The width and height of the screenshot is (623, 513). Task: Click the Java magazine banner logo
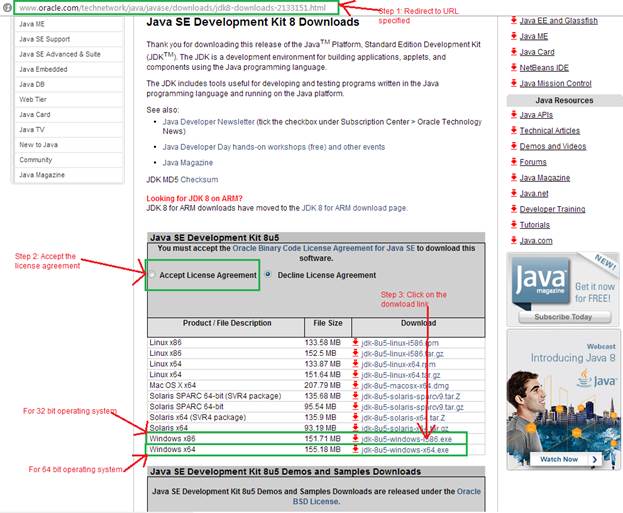coord(540,281)
